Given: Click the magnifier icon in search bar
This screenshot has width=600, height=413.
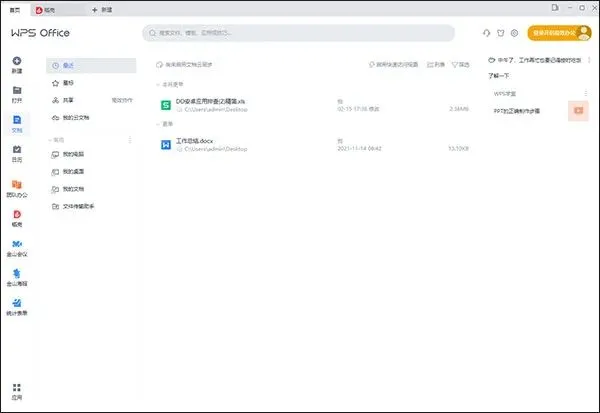Looking at the screenshot, I should (152, 33).
